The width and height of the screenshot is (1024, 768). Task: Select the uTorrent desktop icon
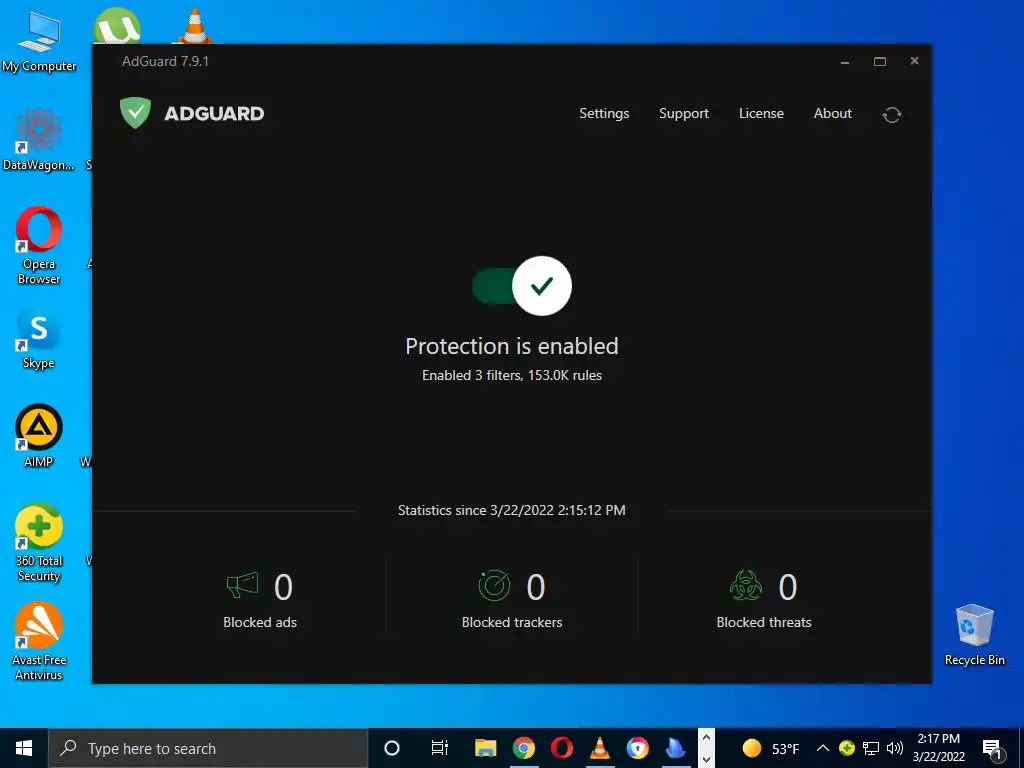[117, 26]
